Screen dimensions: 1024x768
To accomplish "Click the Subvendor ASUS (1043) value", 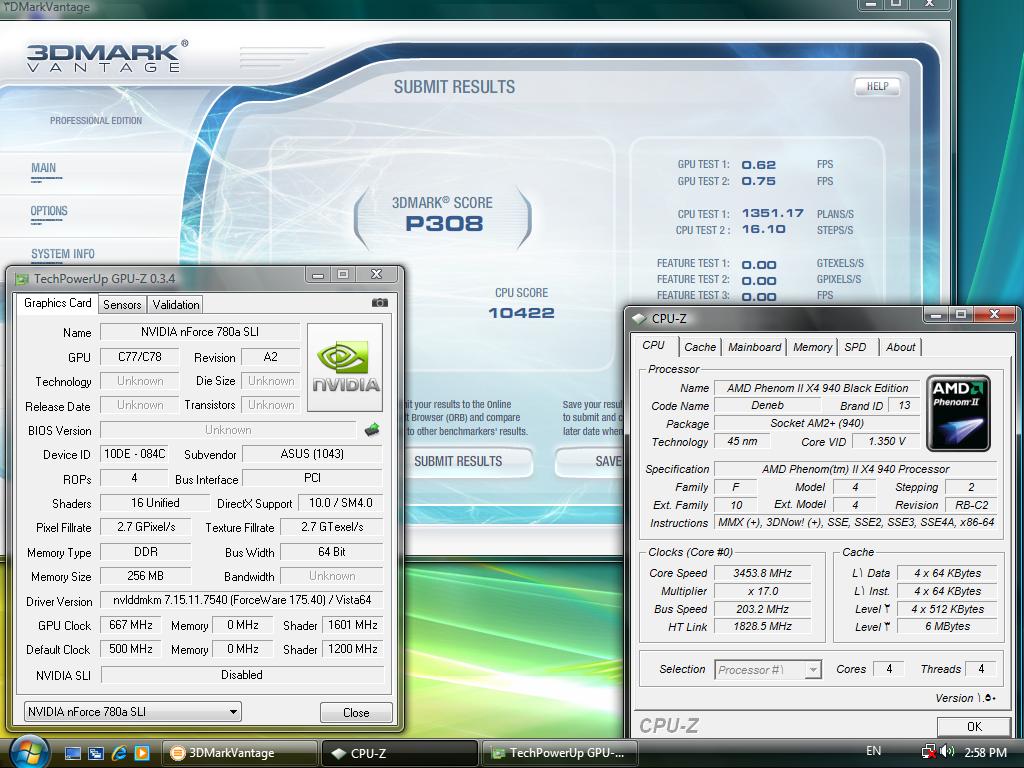I will click(312, 454).
